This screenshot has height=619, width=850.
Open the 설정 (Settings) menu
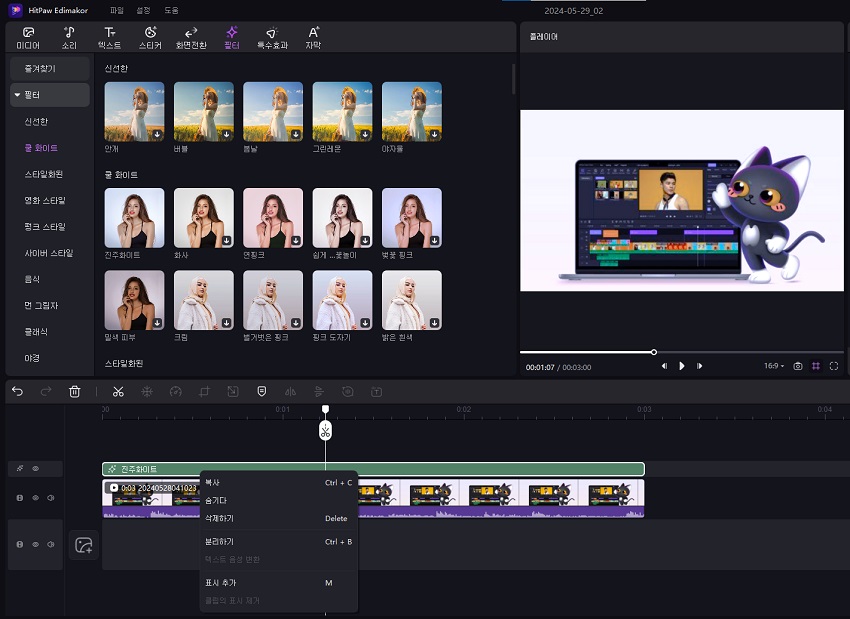click(x=143, y=10)
